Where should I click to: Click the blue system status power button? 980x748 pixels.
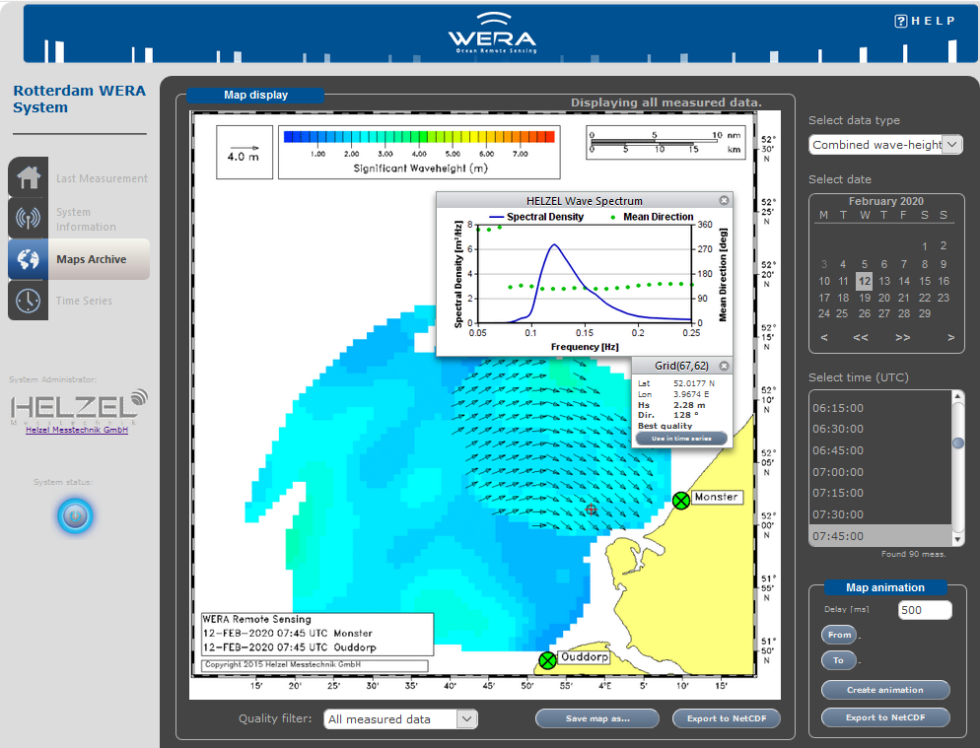(x=76, y=516)
